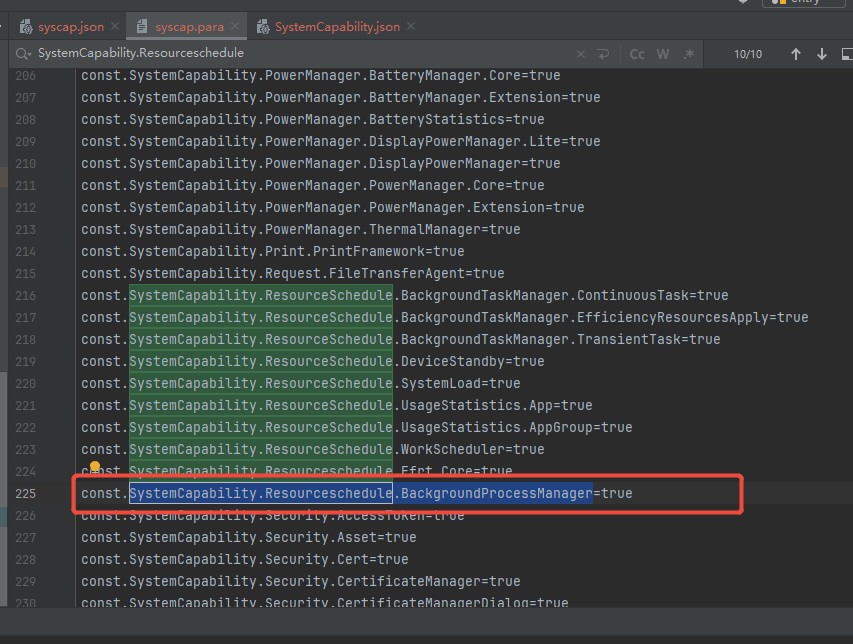This screenshot has width=853, height=644.
Task: Click the Request.FileTransferAgent=true line
Action: click(x=293, y=273)
